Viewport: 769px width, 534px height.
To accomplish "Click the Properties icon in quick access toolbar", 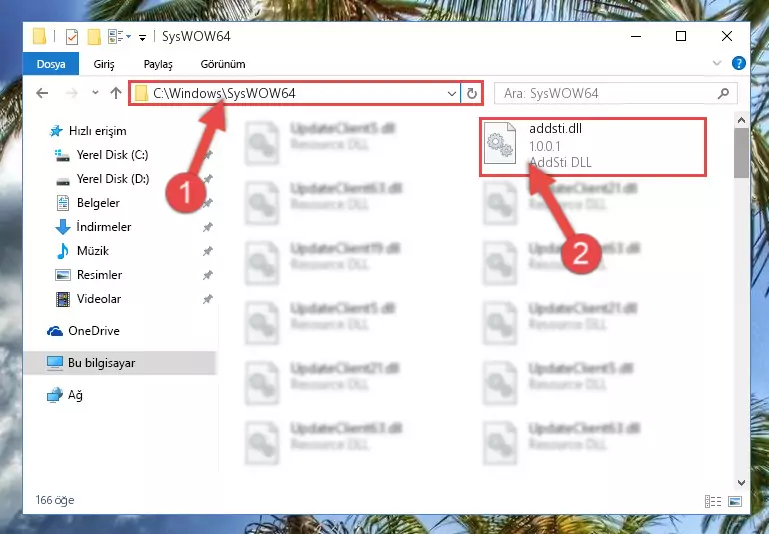I will click(x=72, y=37).
